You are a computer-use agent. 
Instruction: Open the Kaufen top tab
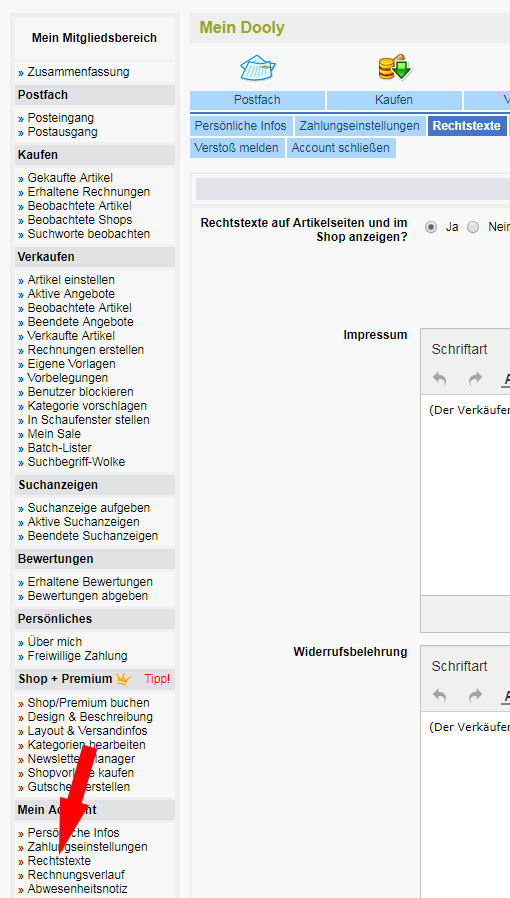[x=394, y=100]
